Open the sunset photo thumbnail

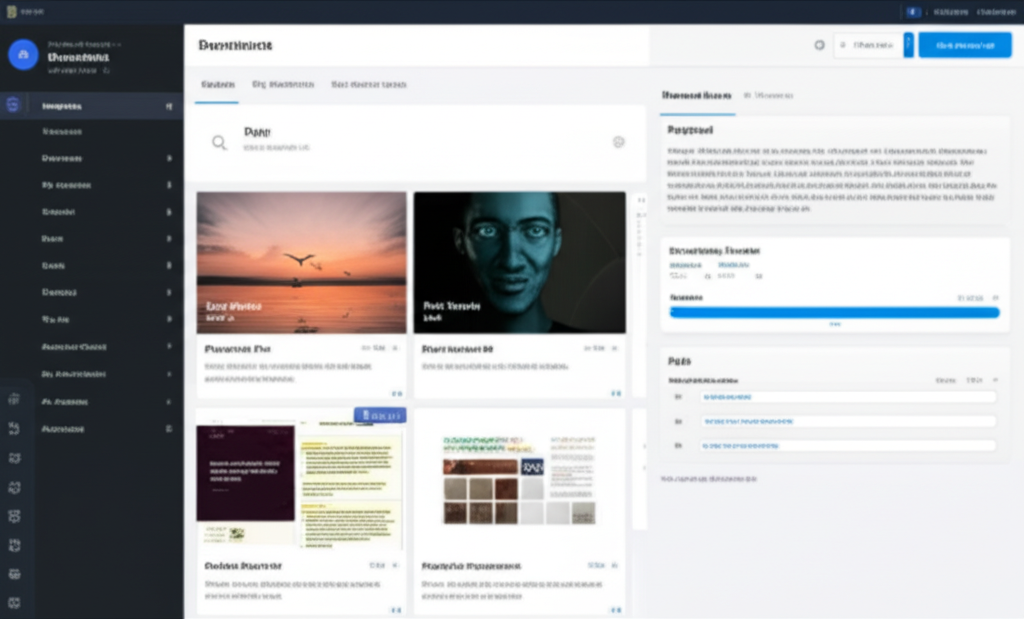pos(299,261)
